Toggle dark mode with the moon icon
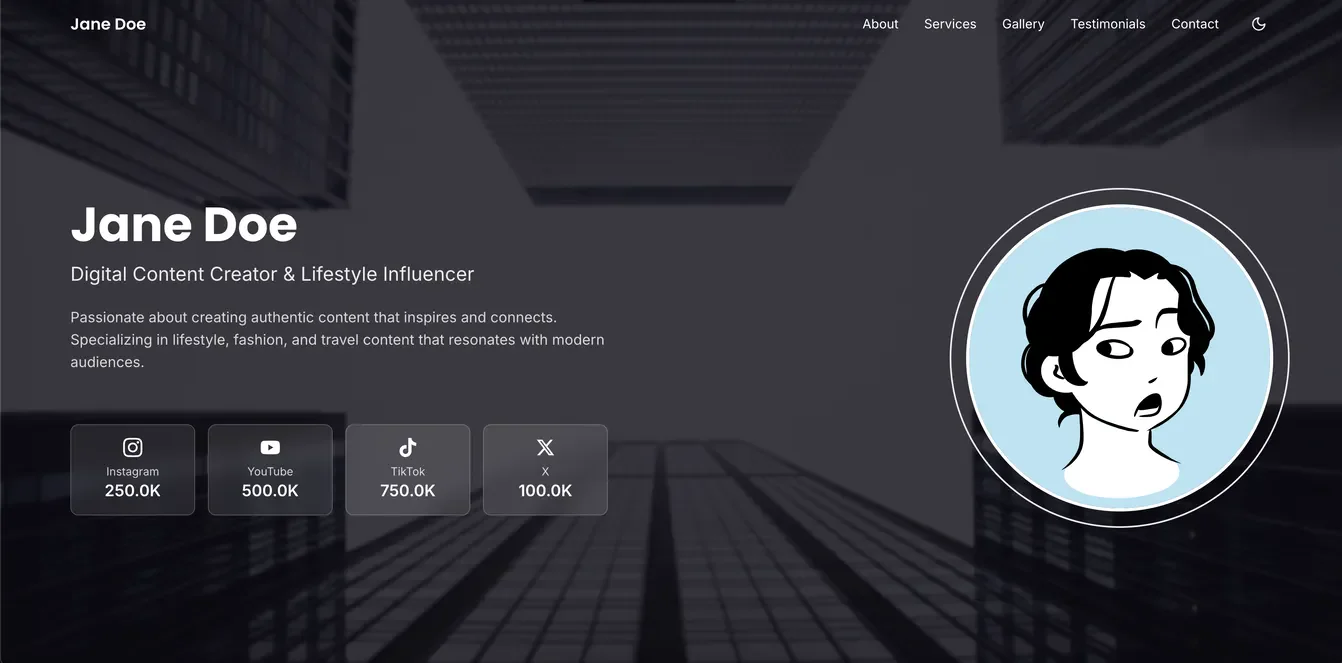This screenshot has height=663, width=1342. (1259, 24)
